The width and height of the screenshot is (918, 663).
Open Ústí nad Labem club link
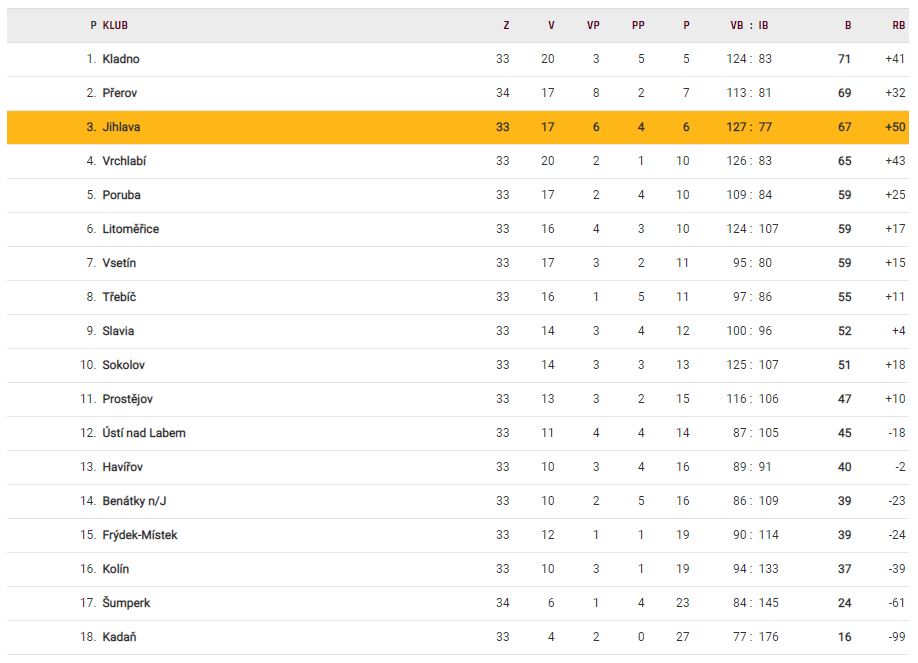[144, 433]
